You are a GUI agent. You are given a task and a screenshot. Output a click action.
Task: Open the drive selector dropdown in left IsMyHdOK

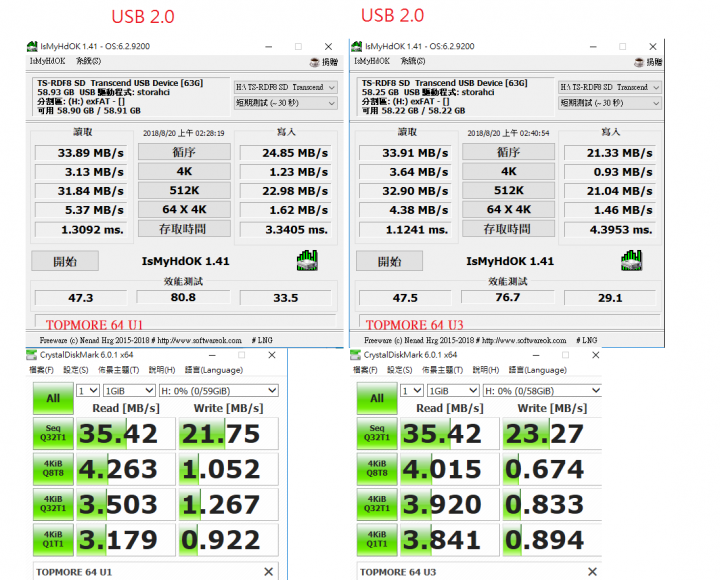286,87
